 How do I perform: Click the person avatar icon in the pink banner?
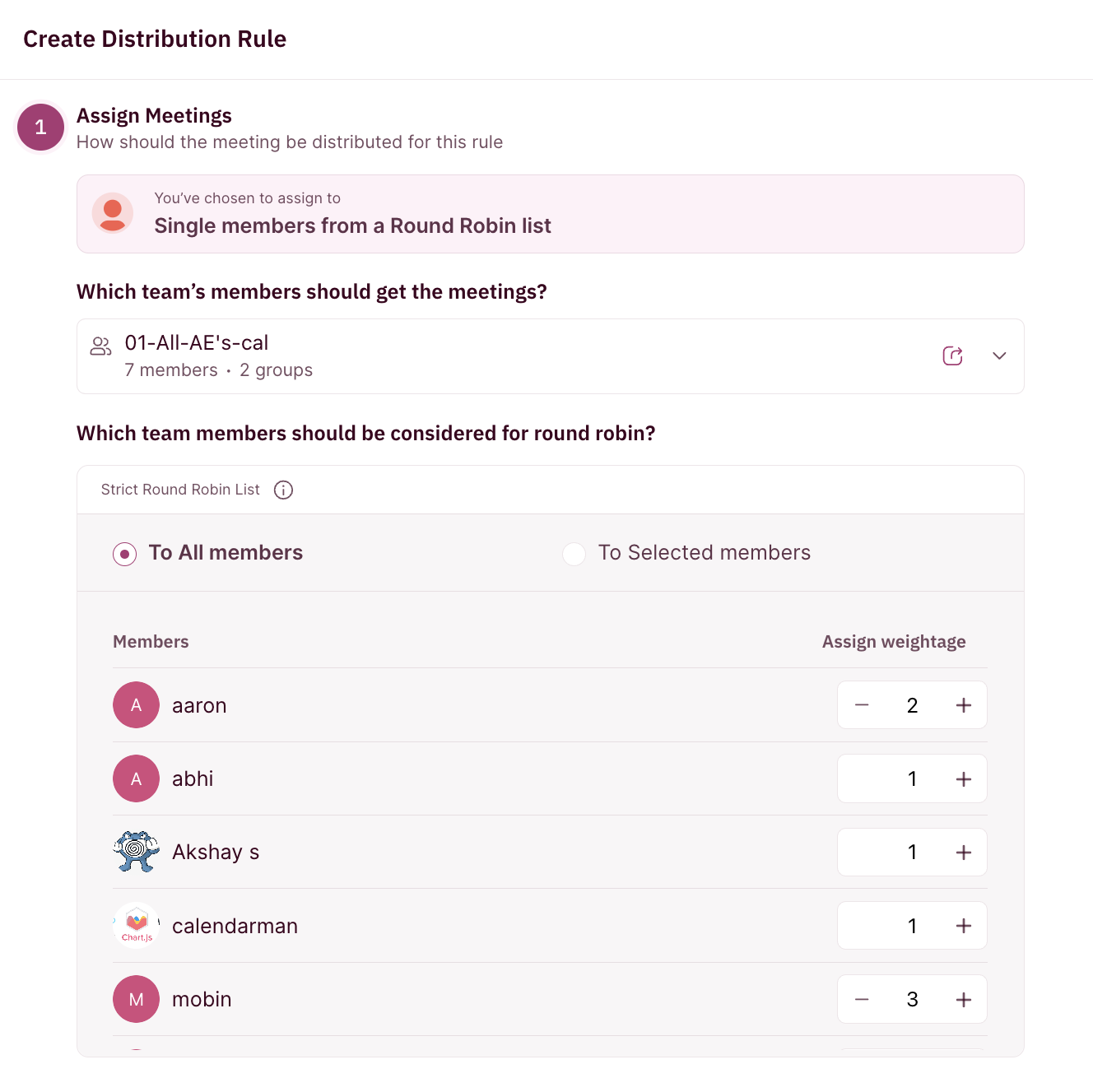click(113, 213)
